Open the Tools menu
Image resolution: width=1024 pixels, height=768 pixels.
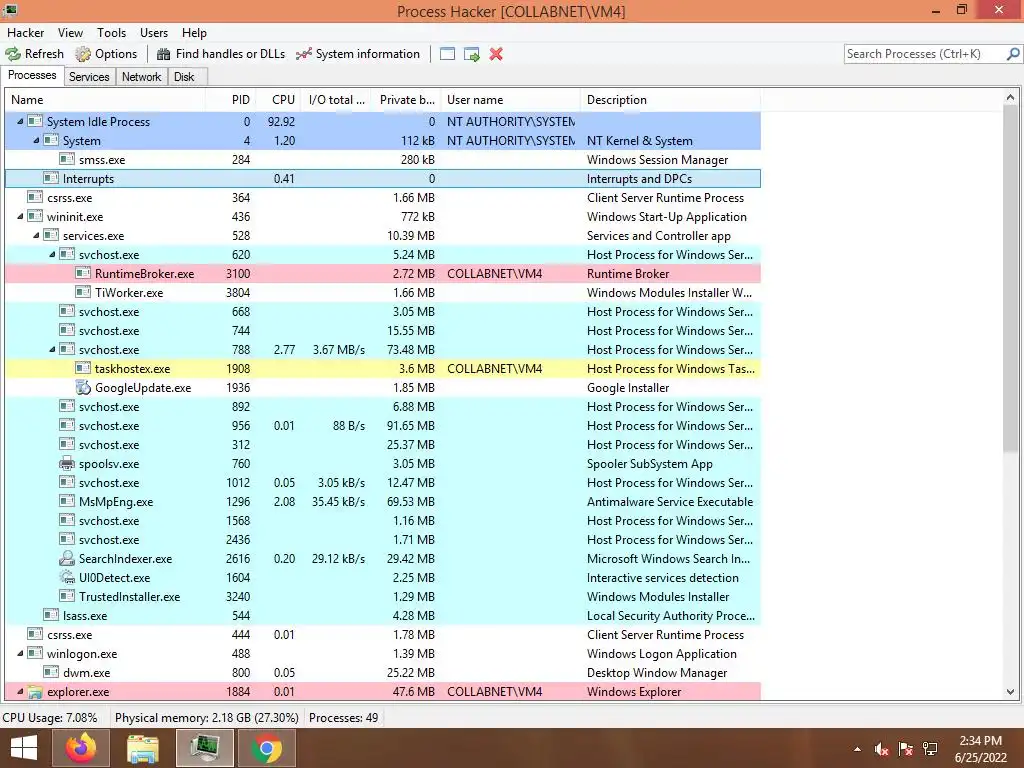(x=112, y=33)
